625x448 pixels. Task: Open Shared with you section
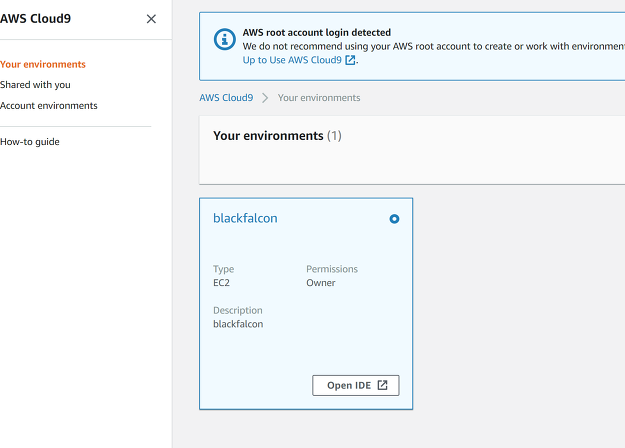(x=35, y=84)
